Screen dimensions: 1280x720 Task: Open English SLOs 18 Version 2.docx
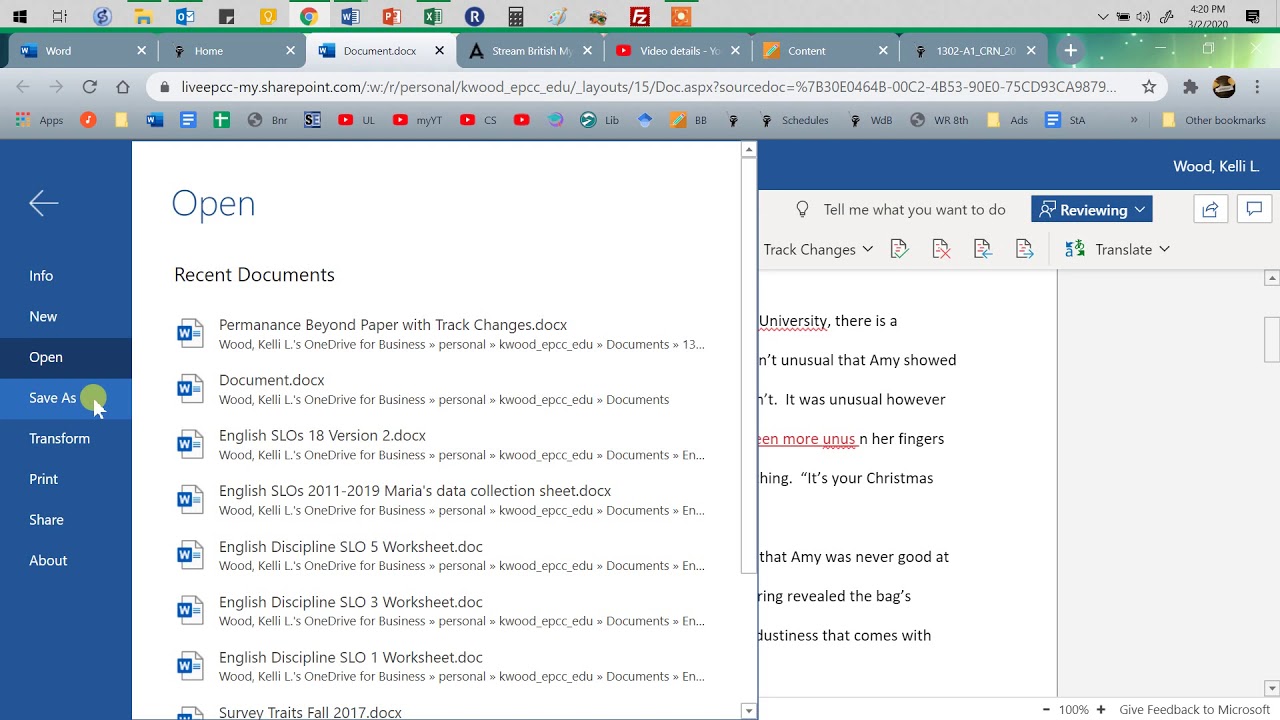440,444
